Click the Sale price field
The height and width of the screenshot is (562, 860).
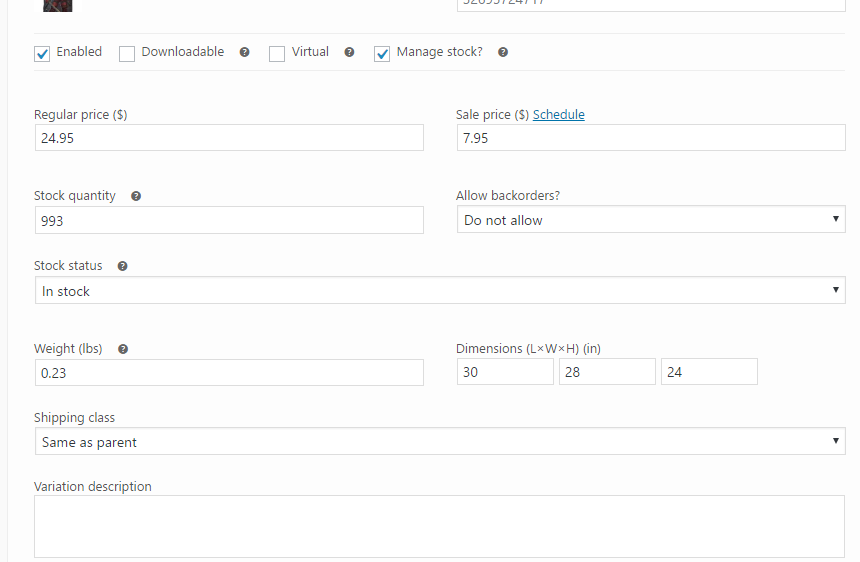pos(651,138)
